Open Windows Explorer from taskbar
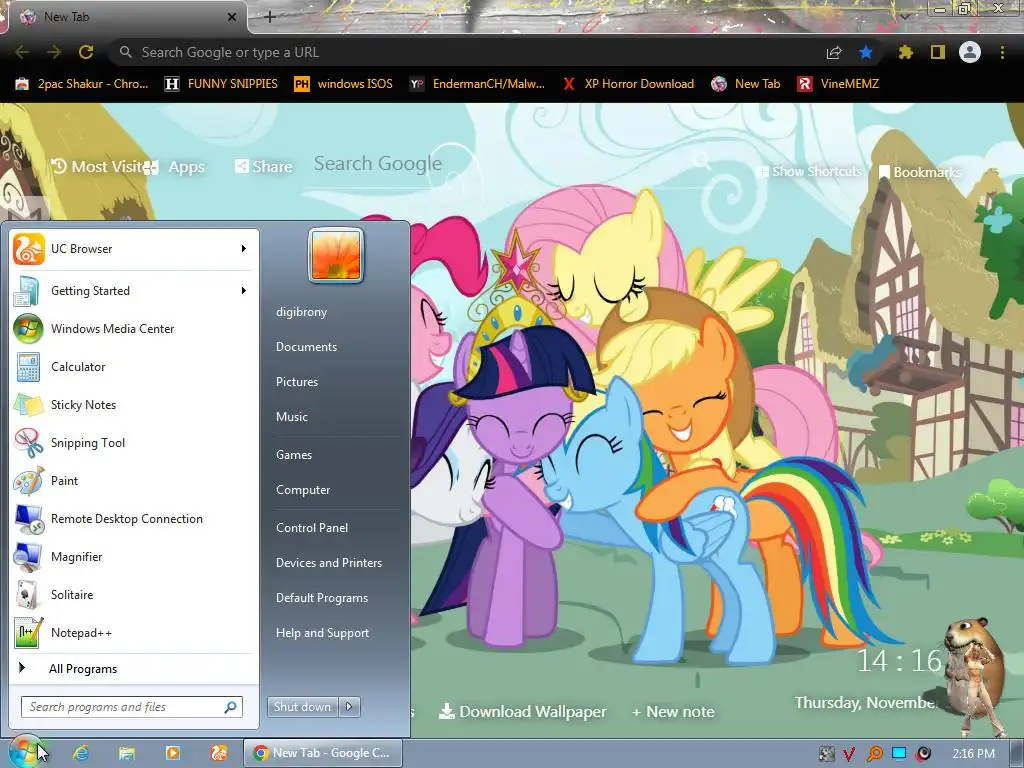The image size is (1024, 768). [x=127, y=753]
